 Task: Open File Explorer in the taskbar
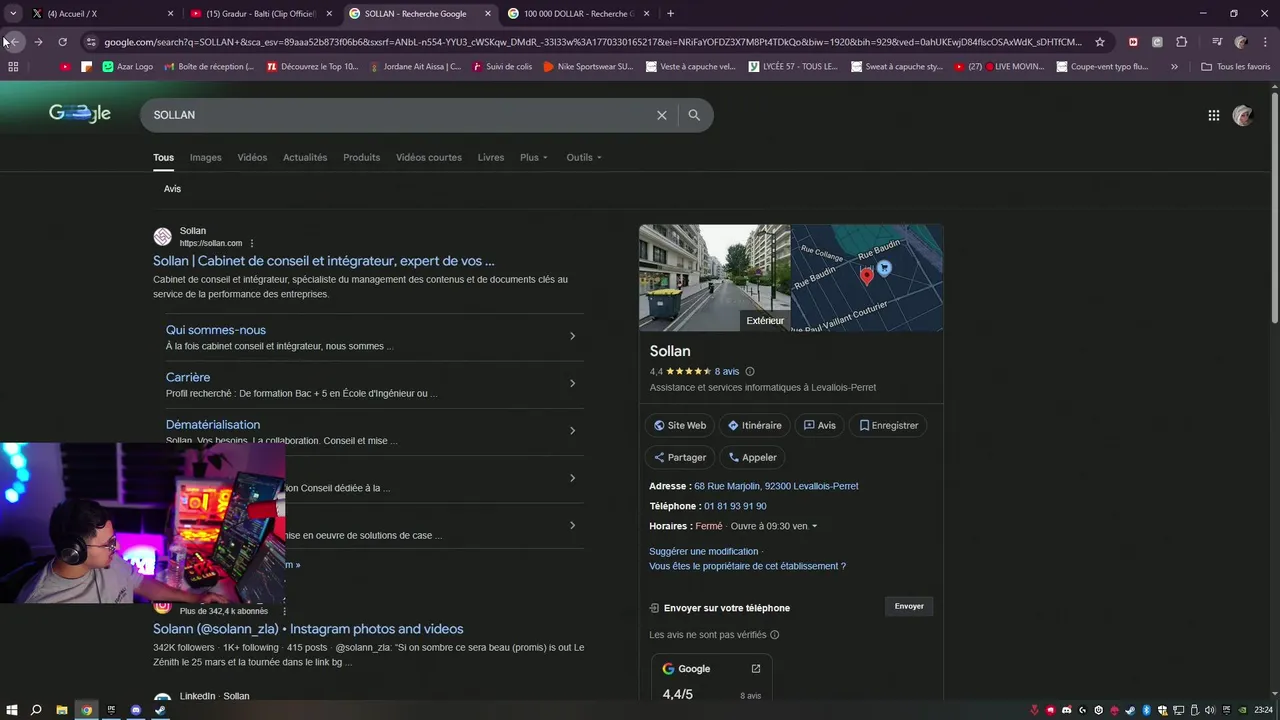[61, 710]
